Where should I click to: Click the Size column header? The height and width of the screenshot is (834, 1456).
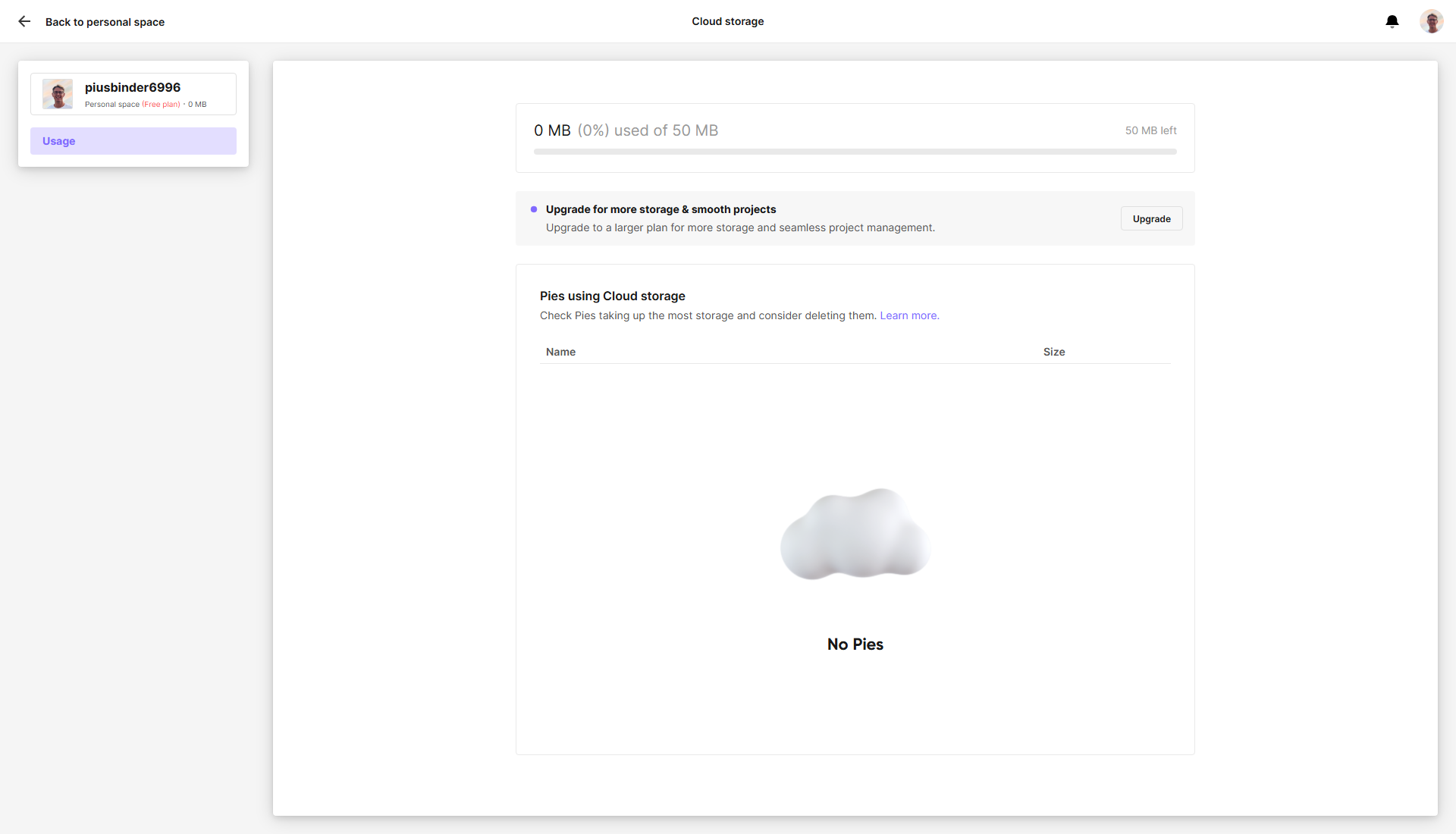[x=1053, y=352]
